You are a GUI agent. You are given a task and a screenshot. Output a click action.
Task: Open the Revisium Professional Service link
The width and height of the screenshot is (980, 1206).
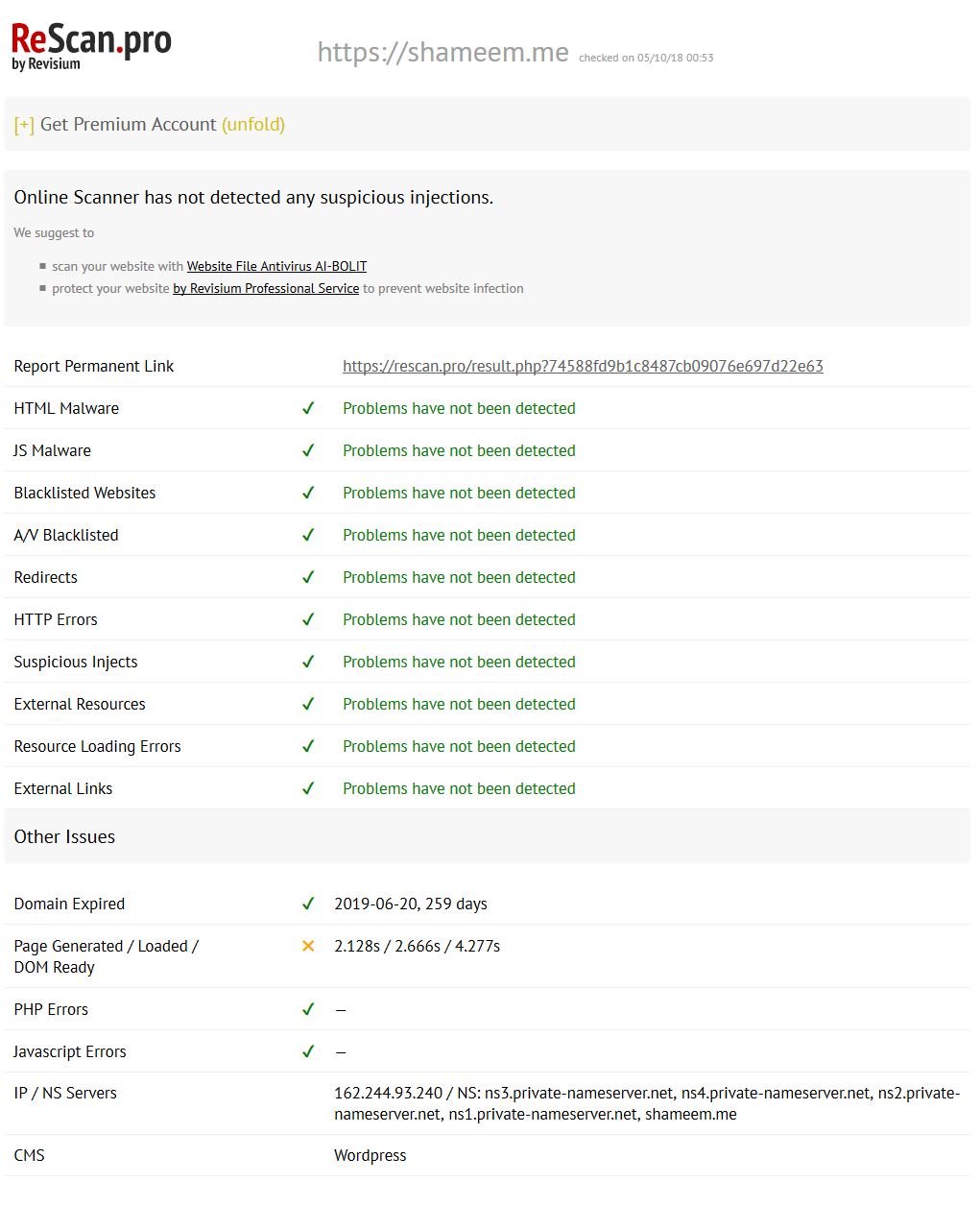coord(266,289)
